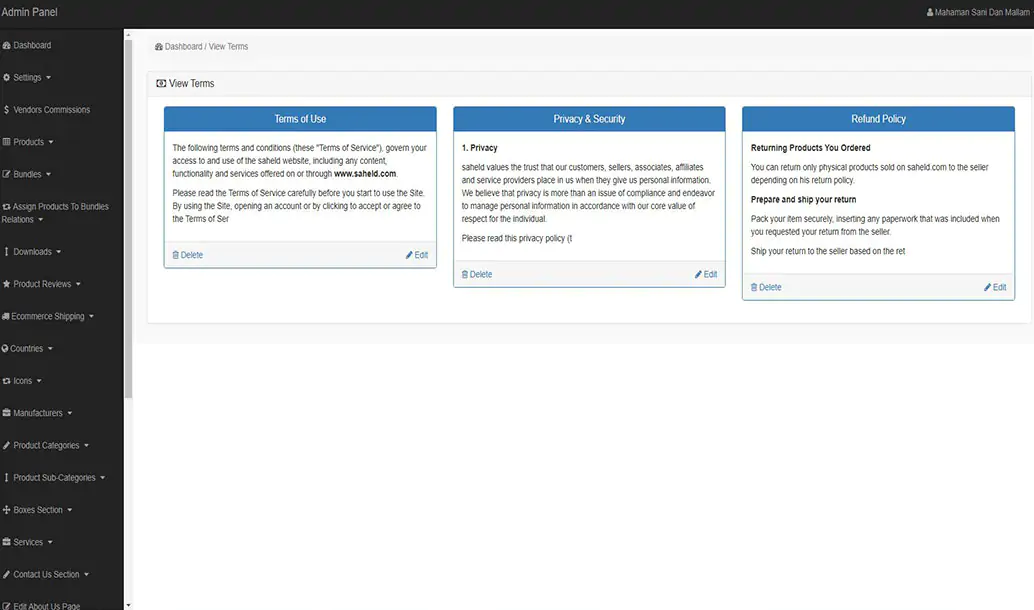Expand the Ecommerce Shipping submenu
The width and height of the screenshot is (1034, 610).
point(91,317)
